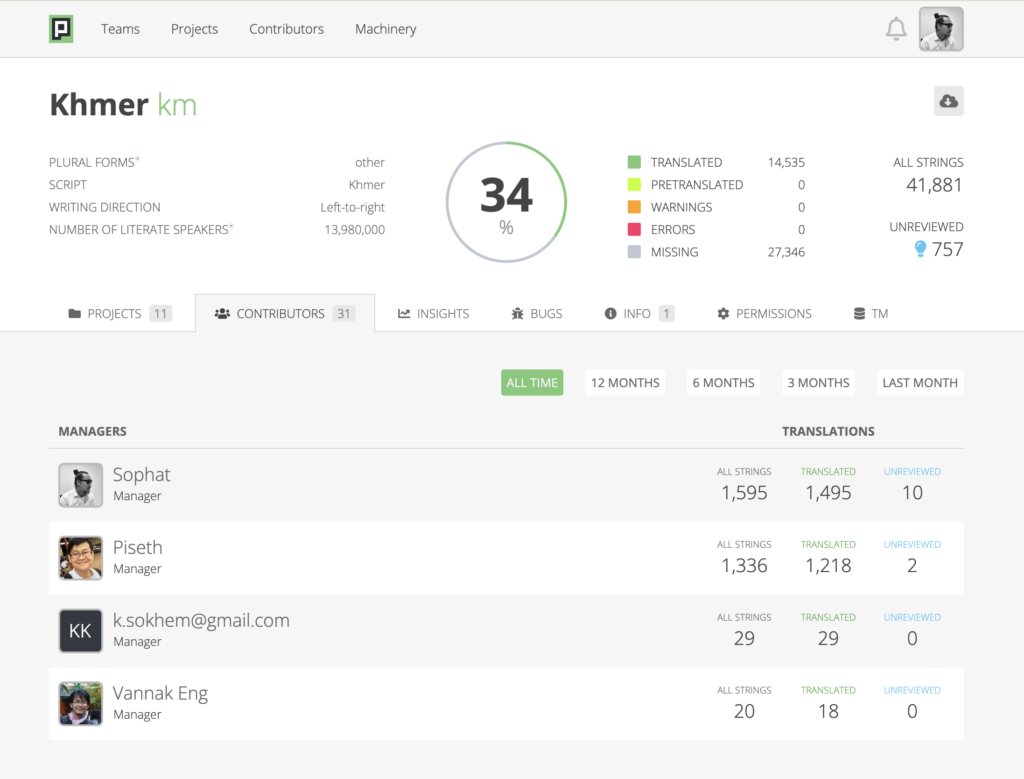The image size is (1024, 779).
Task: Click the KK avatar for k.sokhem
Action: pos(80,631)
